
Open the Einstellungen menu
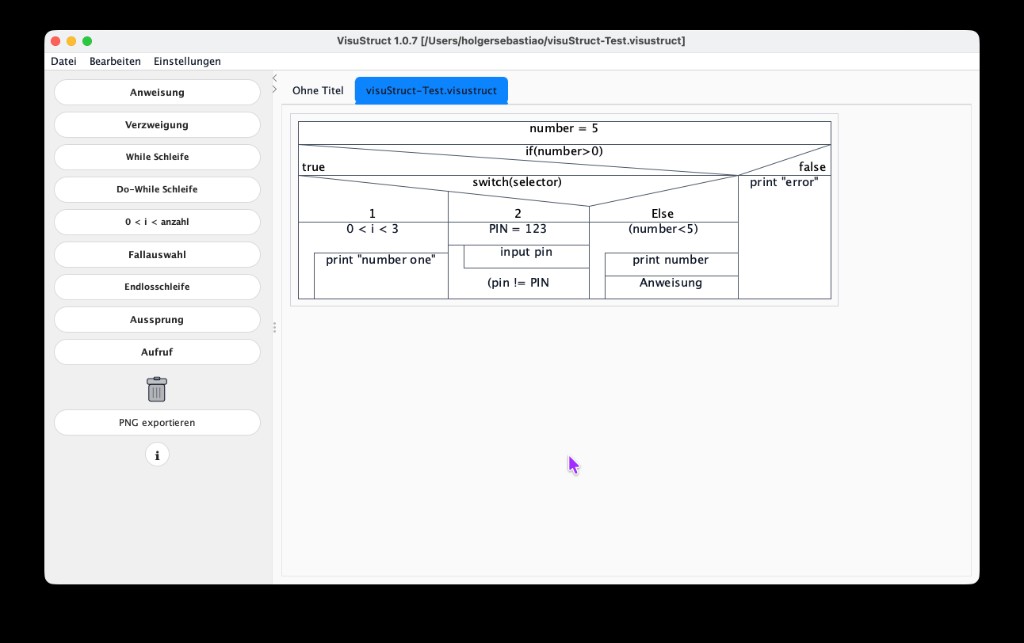187,61
